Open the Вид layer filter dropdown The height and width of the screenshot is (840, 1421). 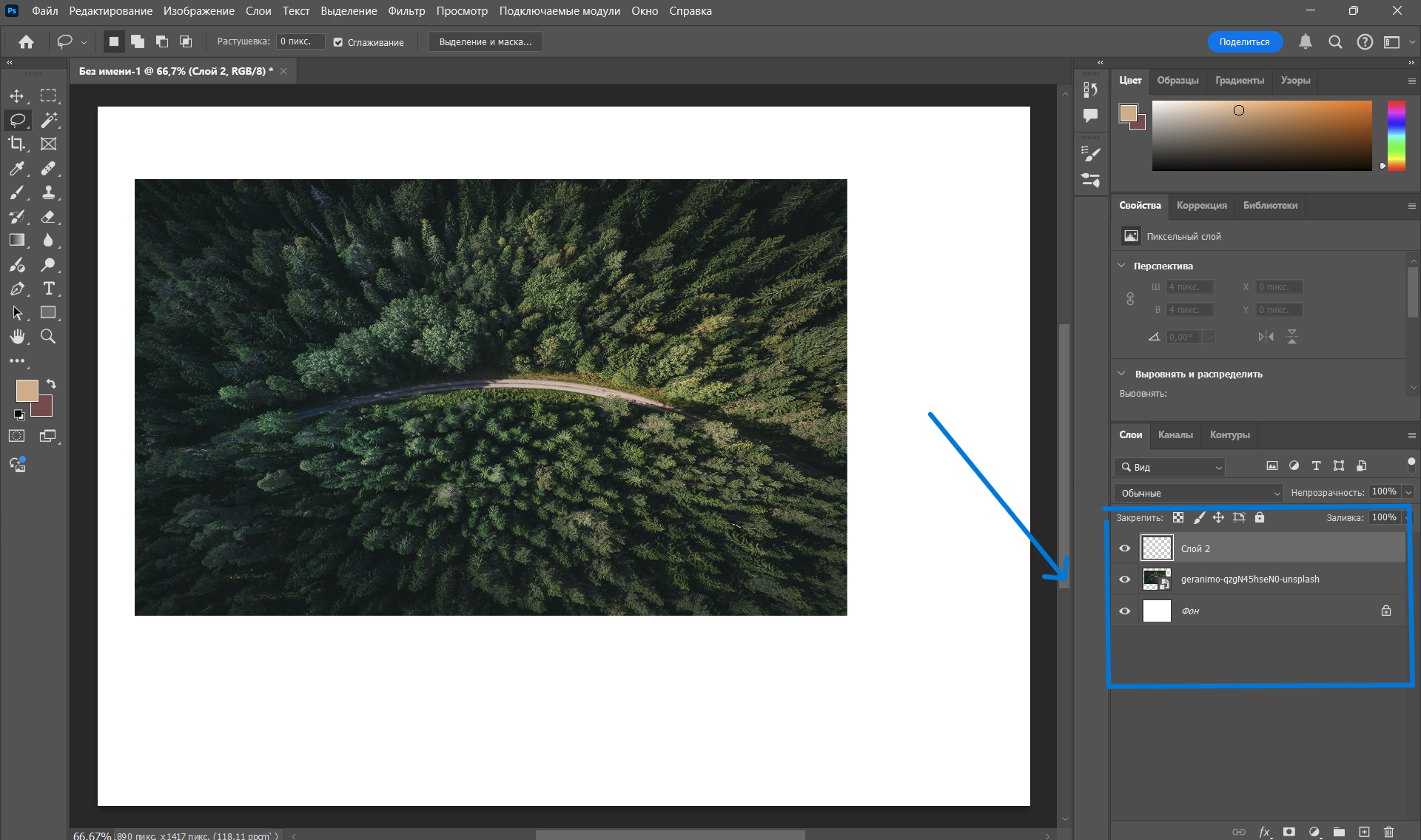[x=1169, y=467]
